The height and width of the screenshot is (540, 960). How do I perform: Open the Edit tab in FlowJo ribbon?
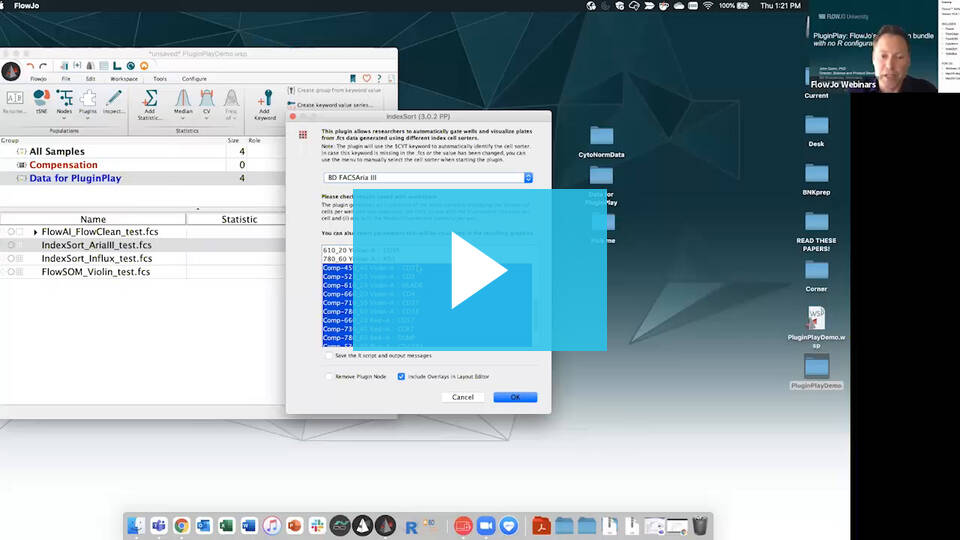tap(91, 79)
